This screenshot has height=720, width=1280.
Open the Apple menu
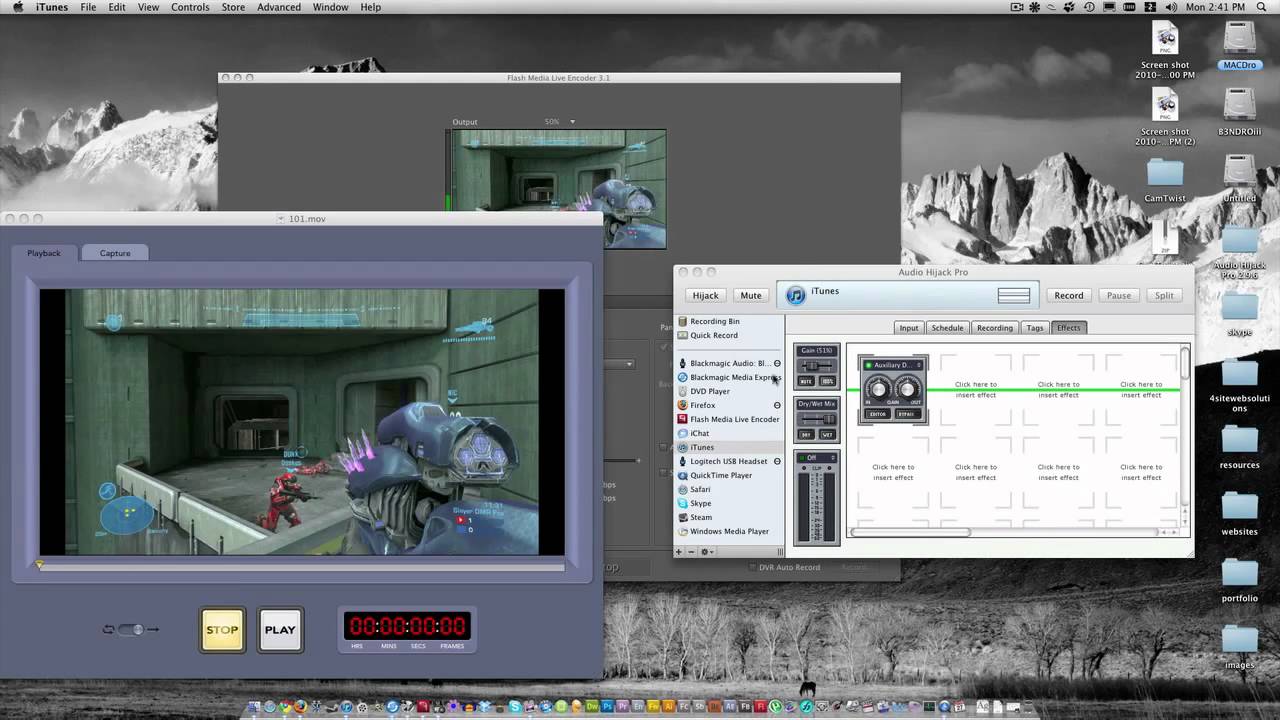tap(17, 7)
